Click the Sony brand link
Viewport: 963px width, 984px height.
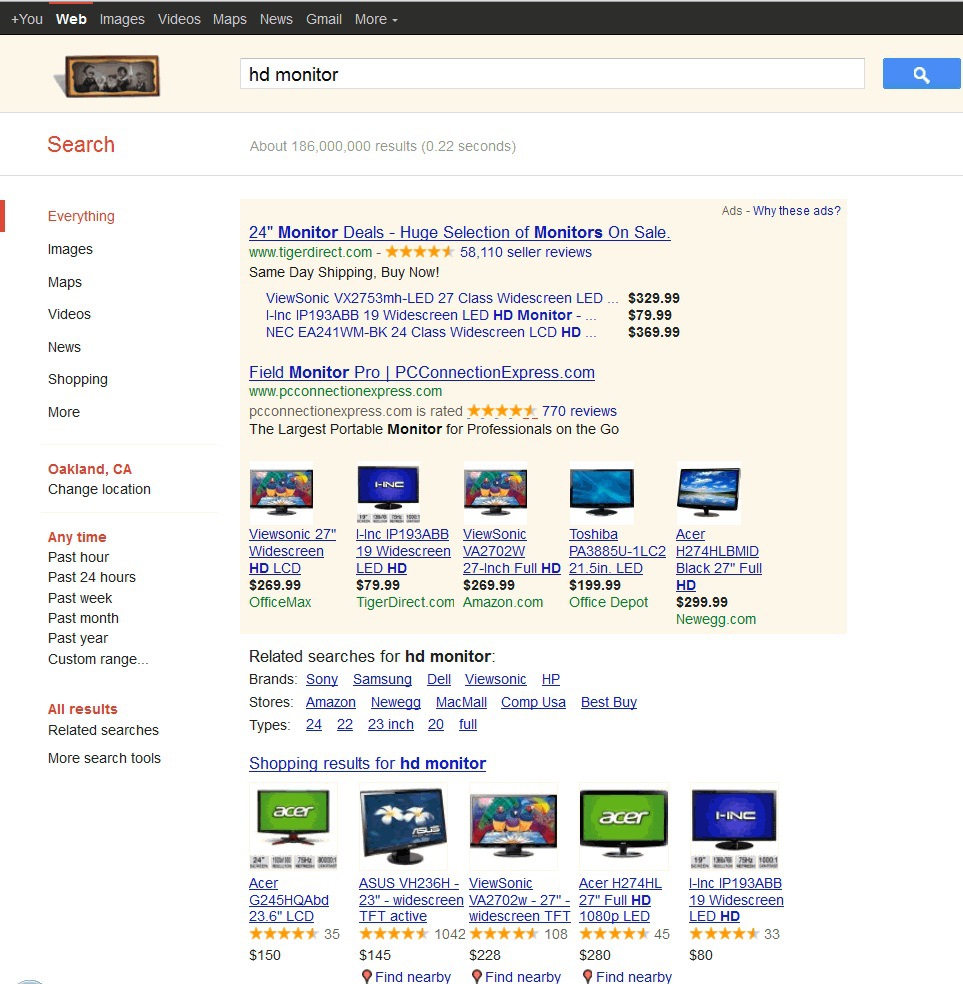(322, 680)
